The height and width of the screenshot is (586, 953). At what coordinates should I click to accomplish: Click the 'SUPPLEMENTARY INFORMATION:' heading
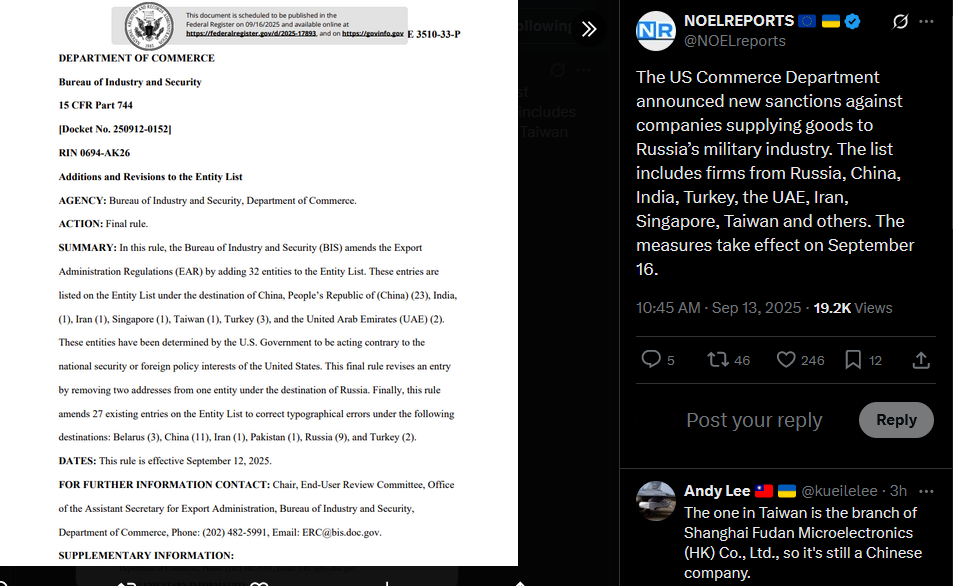(146, 555)
